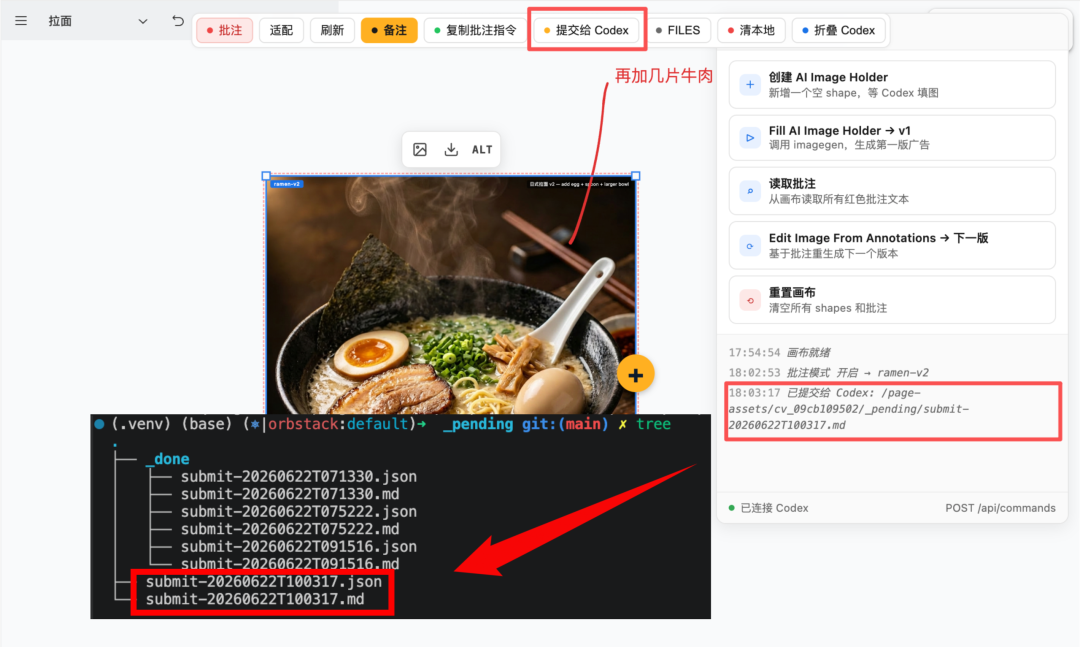Click the play icon of Fill AI Image Holder
Image resolution: width=1080 pixels, height=647 pixels.
tap(750, 138)
